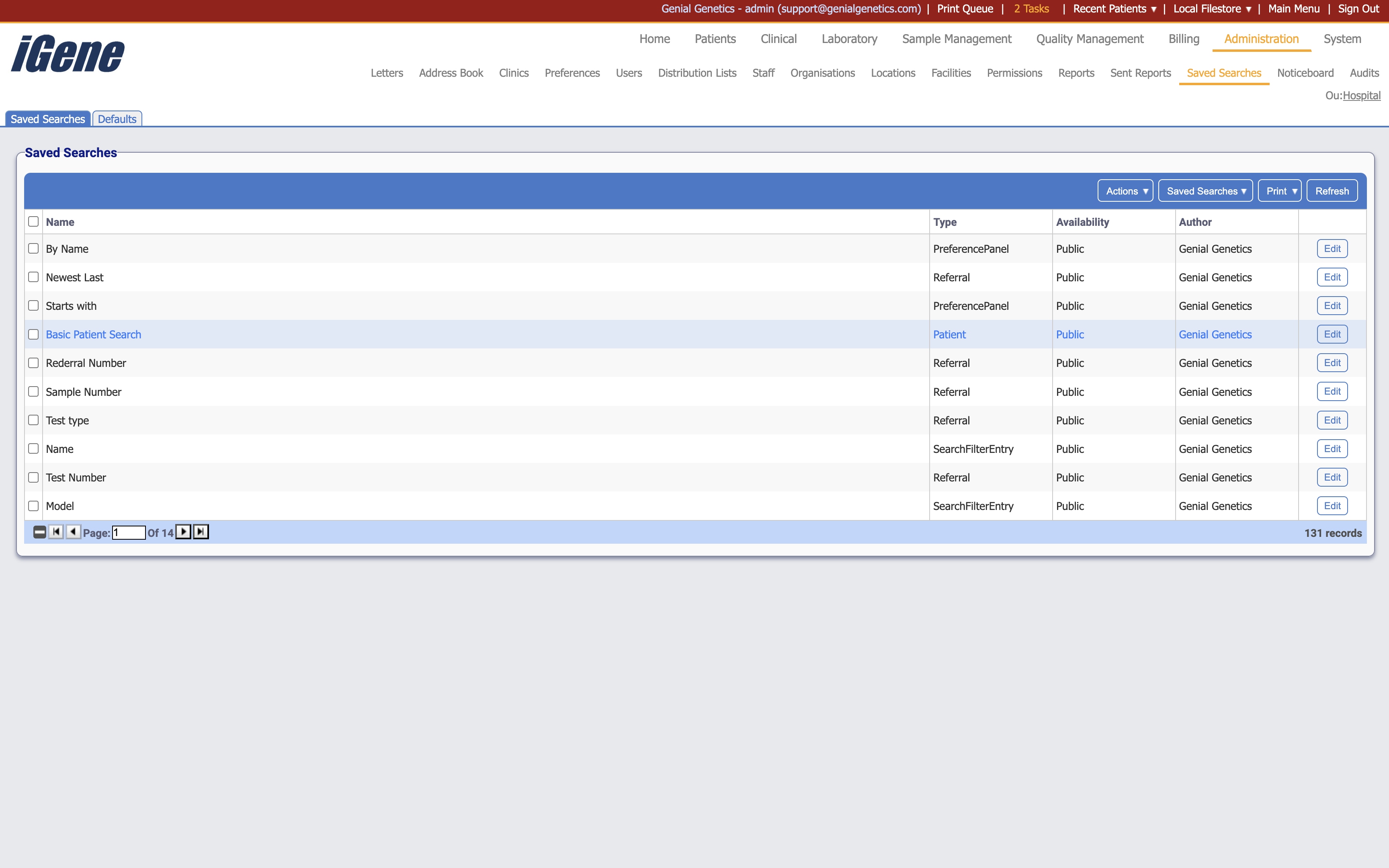
Task: Check the Sample Number row checkbox
Action: (x=33, y=391)
